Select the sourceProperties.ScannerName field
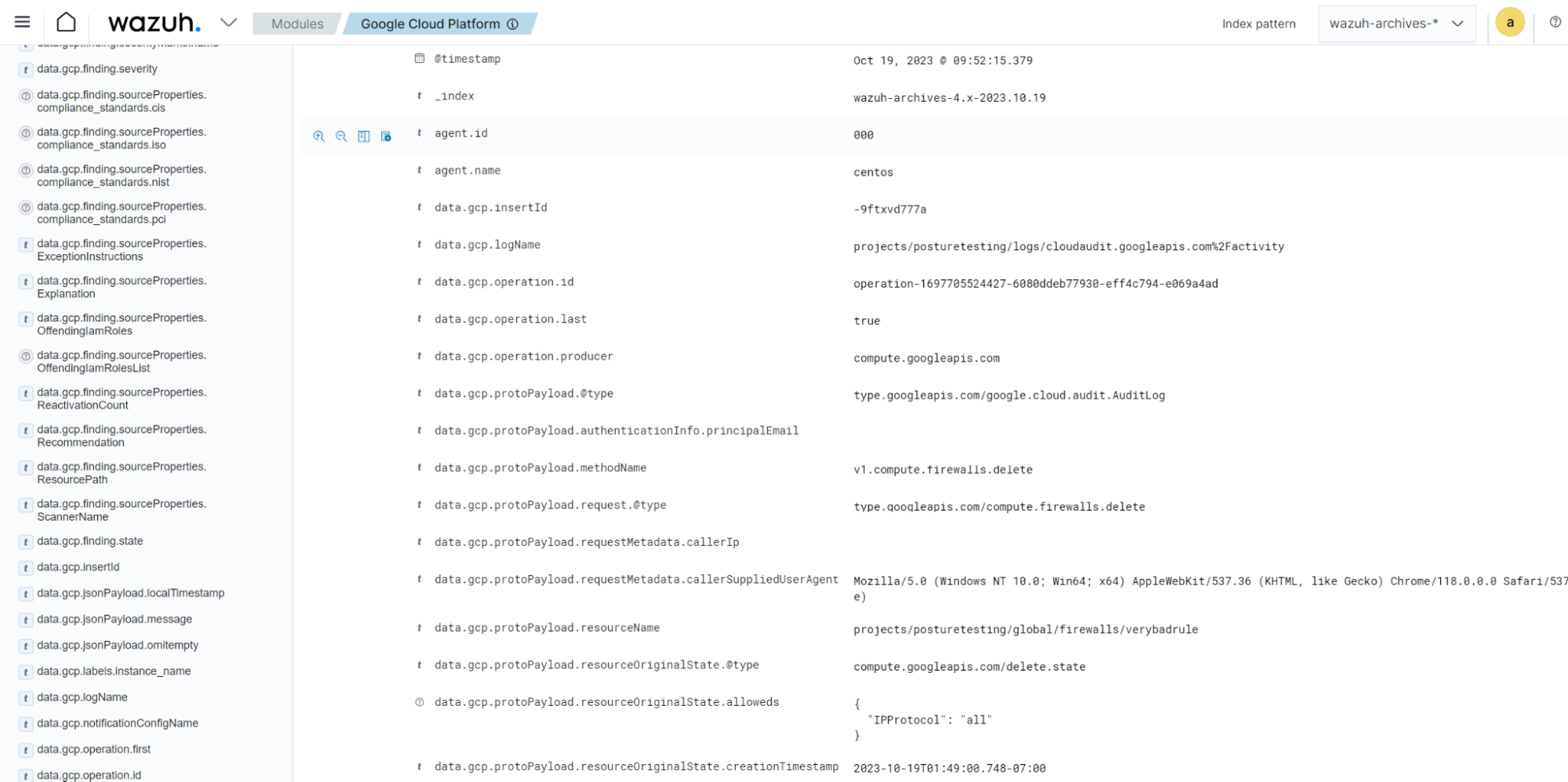 coord(122,511)
